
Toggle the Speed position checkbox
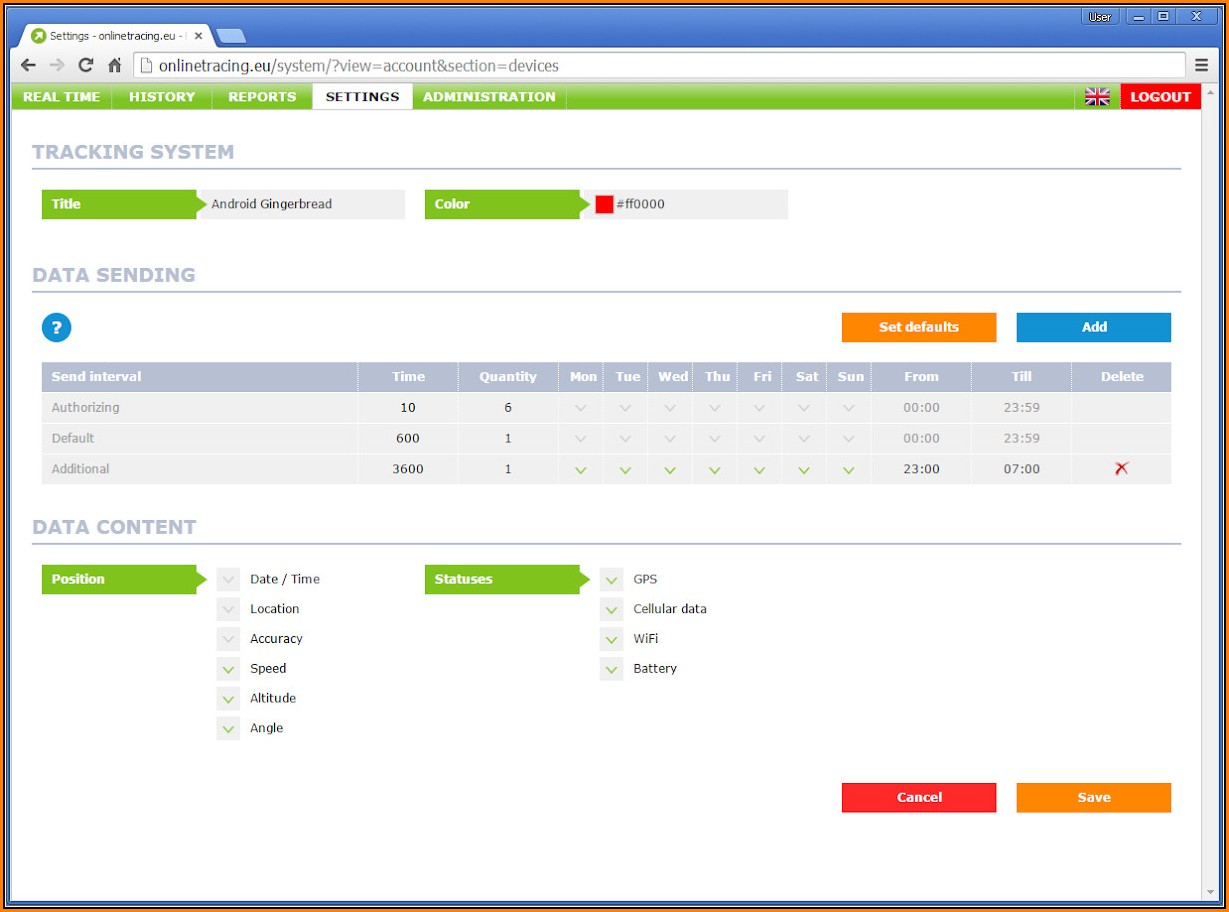[x=228, y=669]
